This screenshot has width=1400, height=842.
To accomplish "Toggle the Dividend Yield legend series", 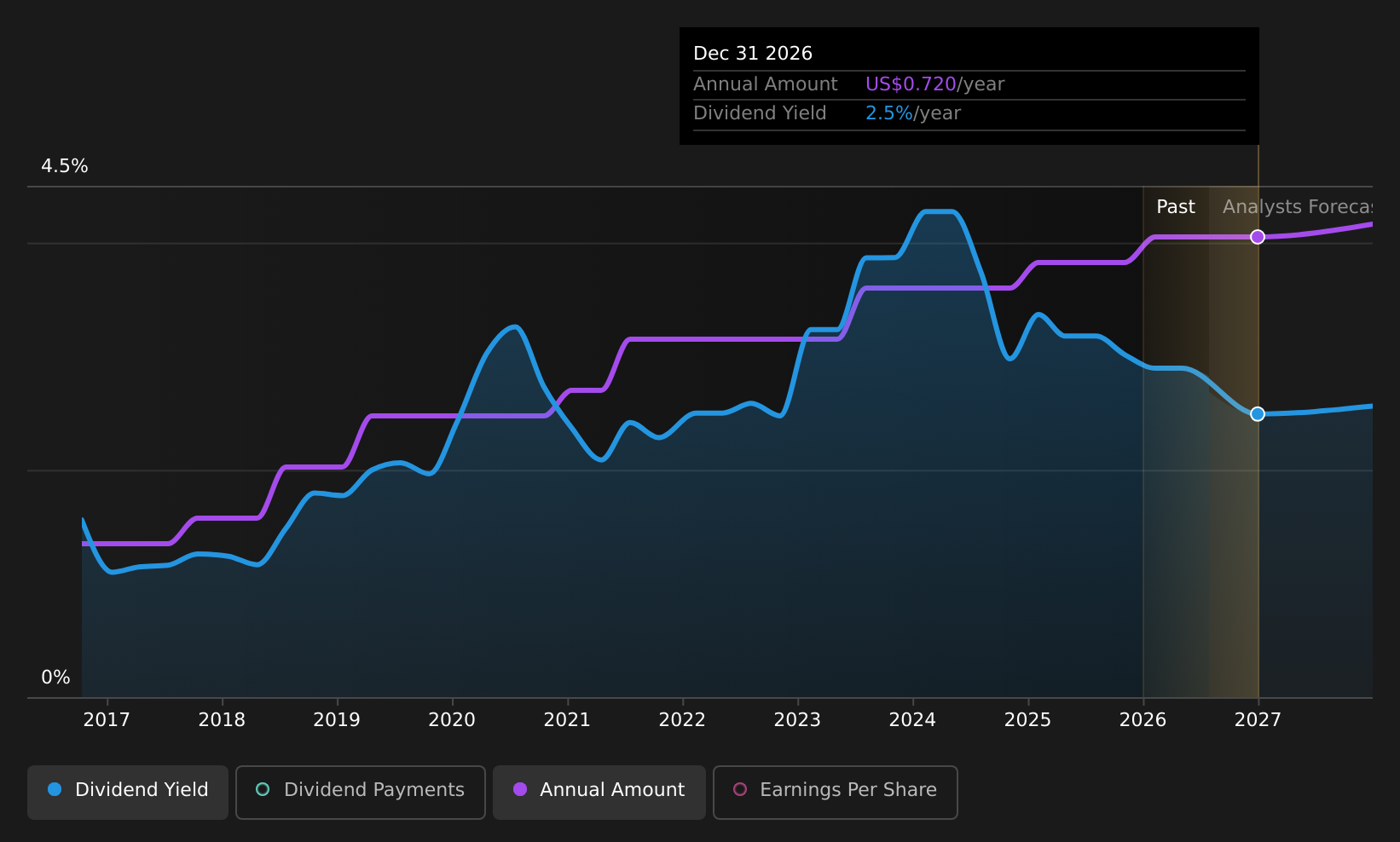I will (x=128, y=792).
